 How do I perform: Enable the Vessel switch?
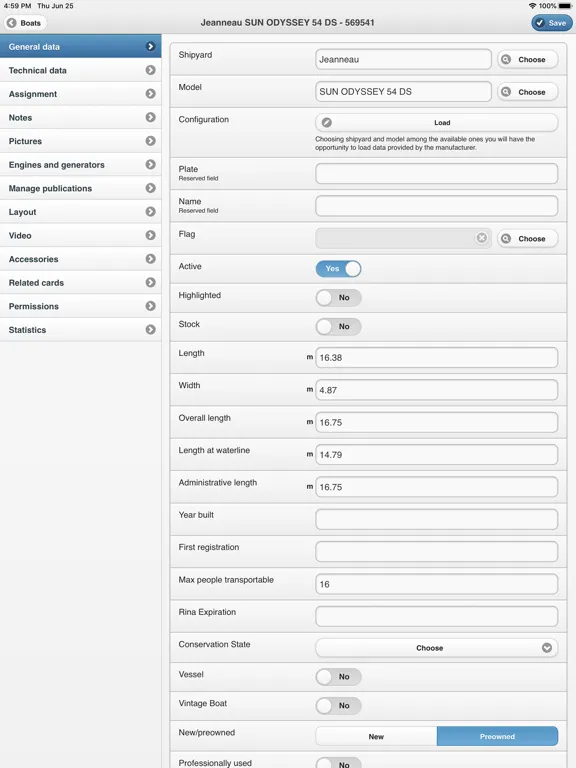click(338, 676)
